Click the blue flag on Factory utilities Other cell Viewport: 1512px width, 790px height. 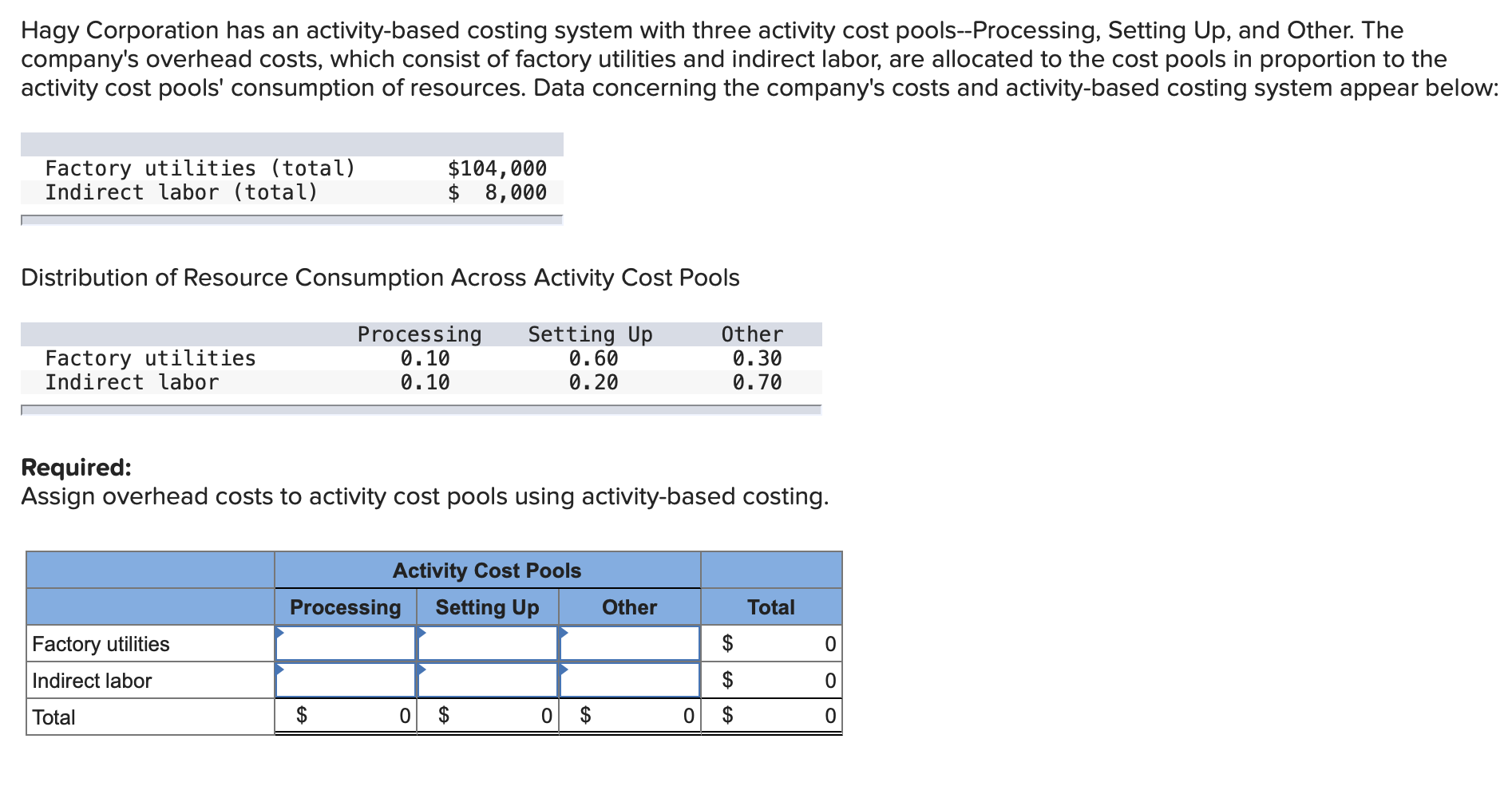pyautogui.click(x=562, y=633)
